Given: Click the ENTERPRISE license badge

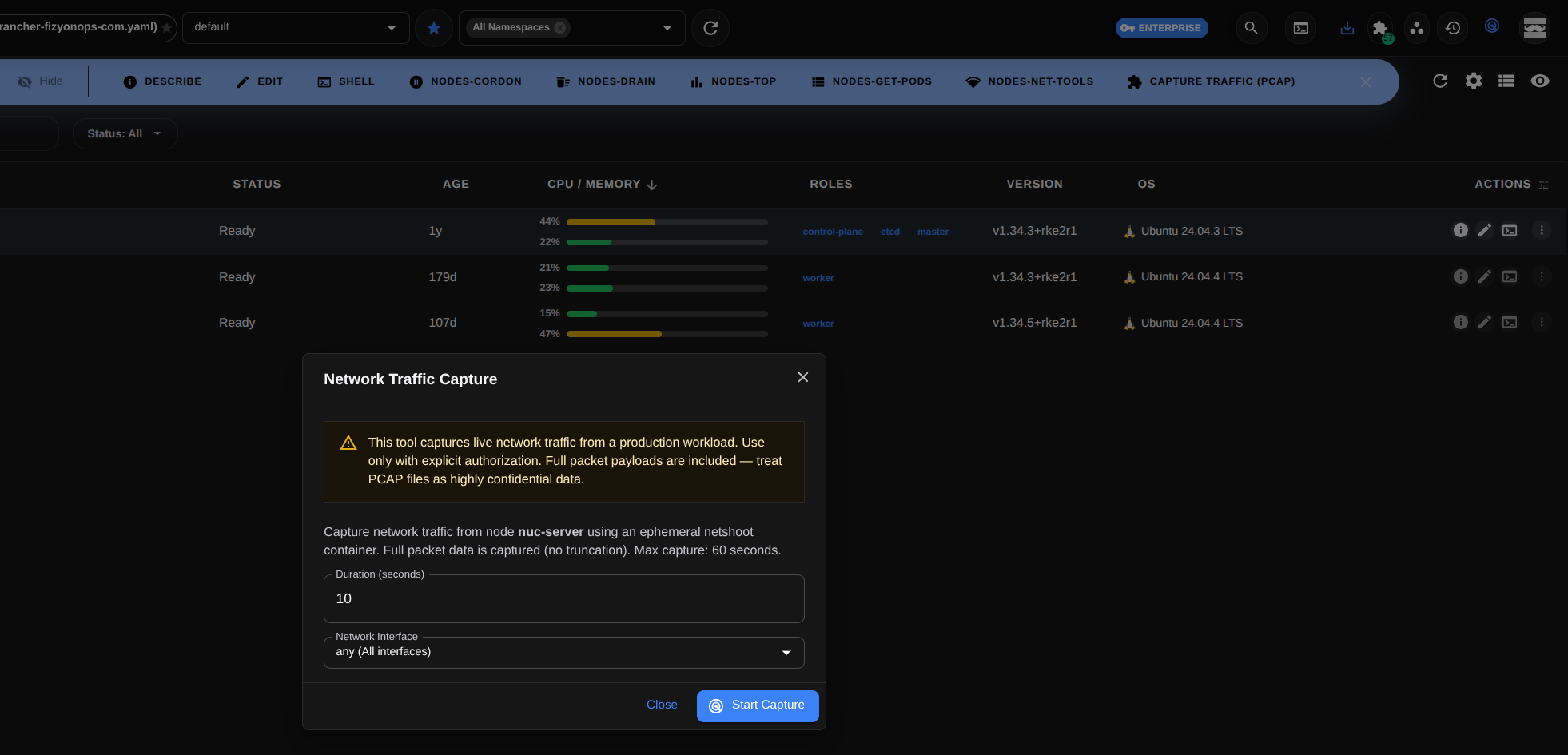Looking at the screenshot, I should (1161, 28).
